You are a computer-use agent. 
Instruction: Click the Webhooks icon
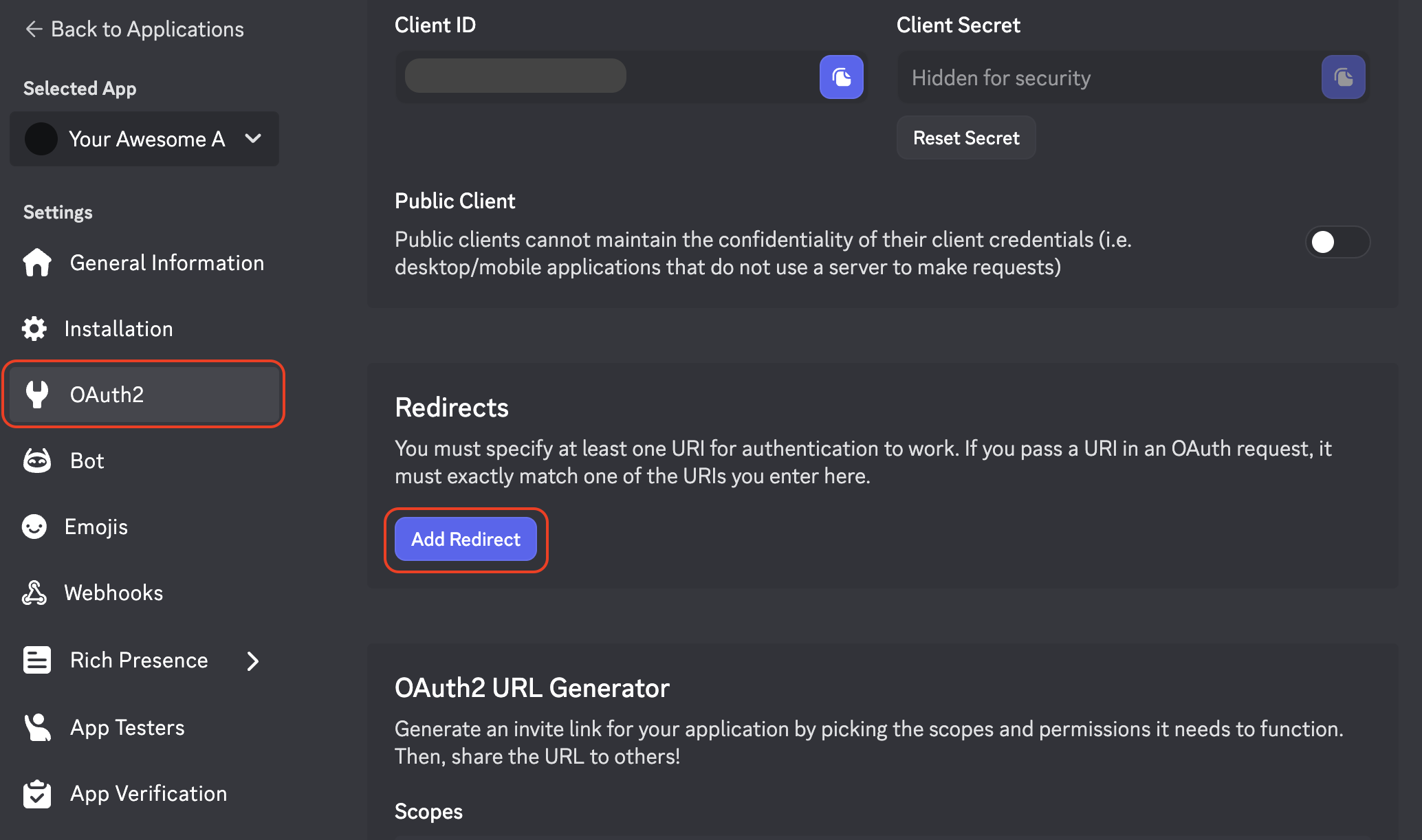point(34,593)
